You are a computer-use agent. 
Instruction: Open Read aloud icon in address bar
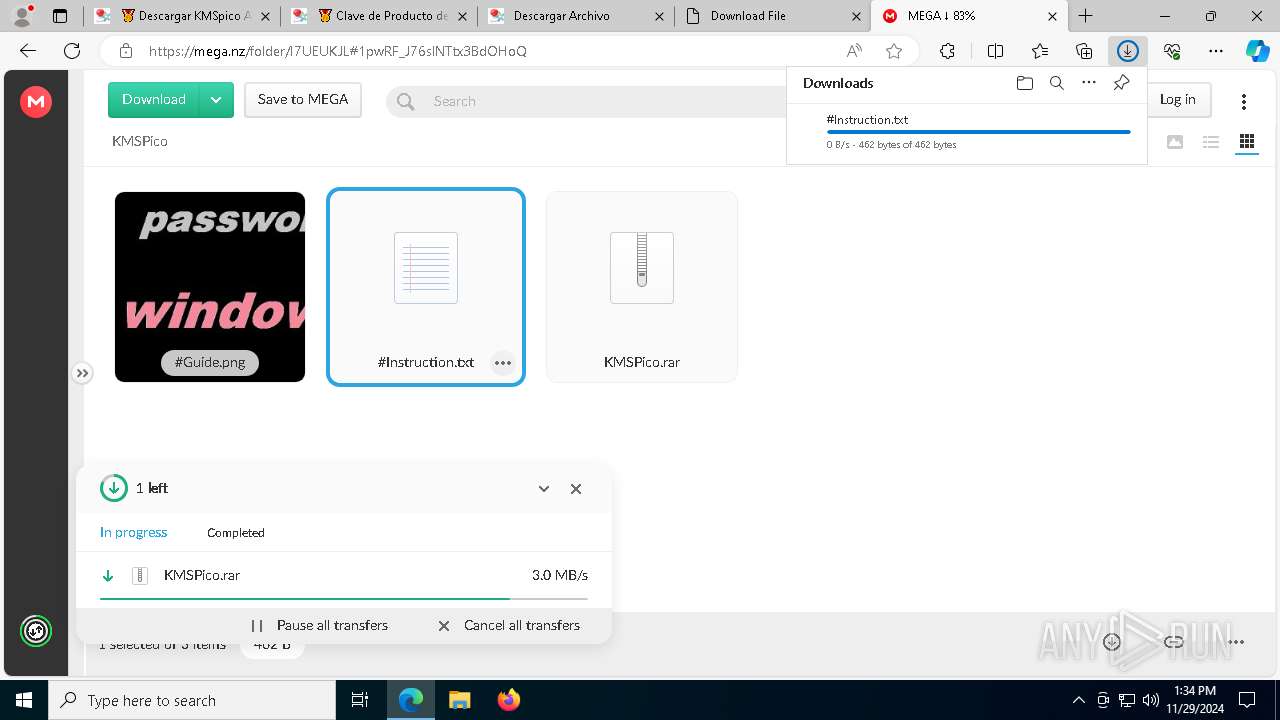854,51
